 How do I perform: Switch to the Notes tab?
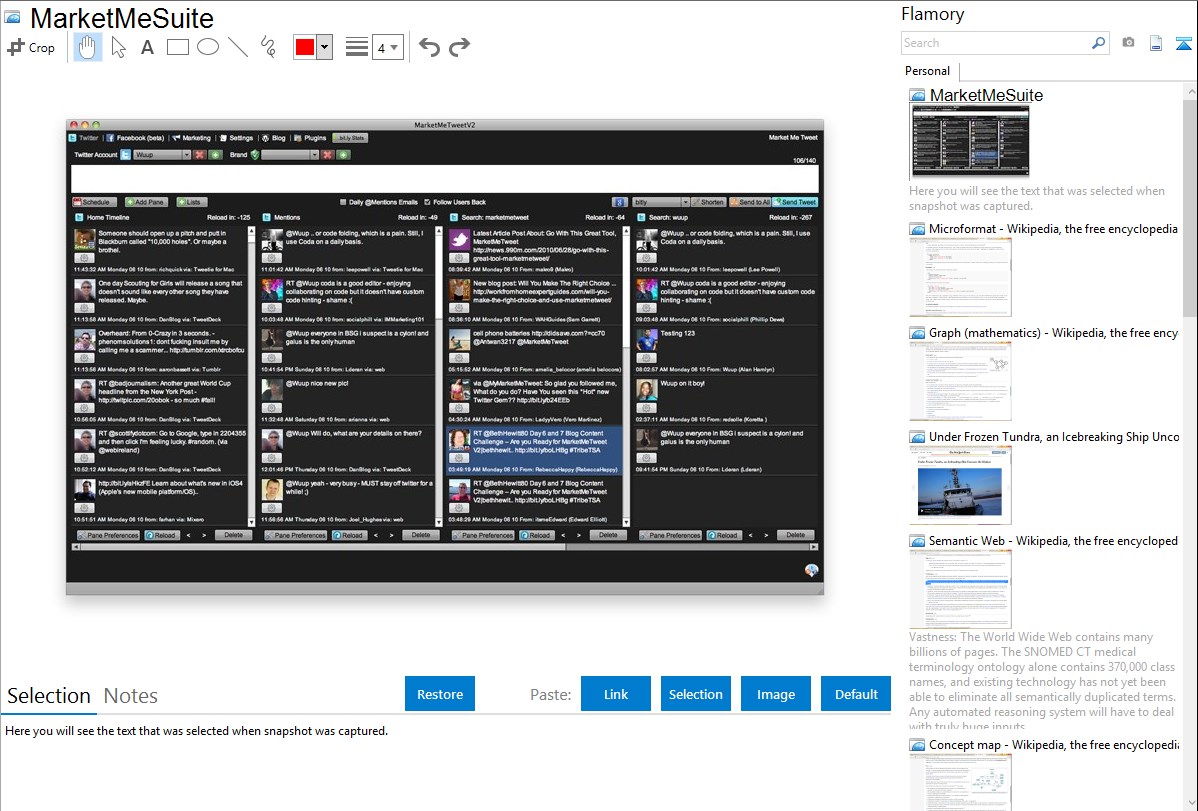[131, 696]
